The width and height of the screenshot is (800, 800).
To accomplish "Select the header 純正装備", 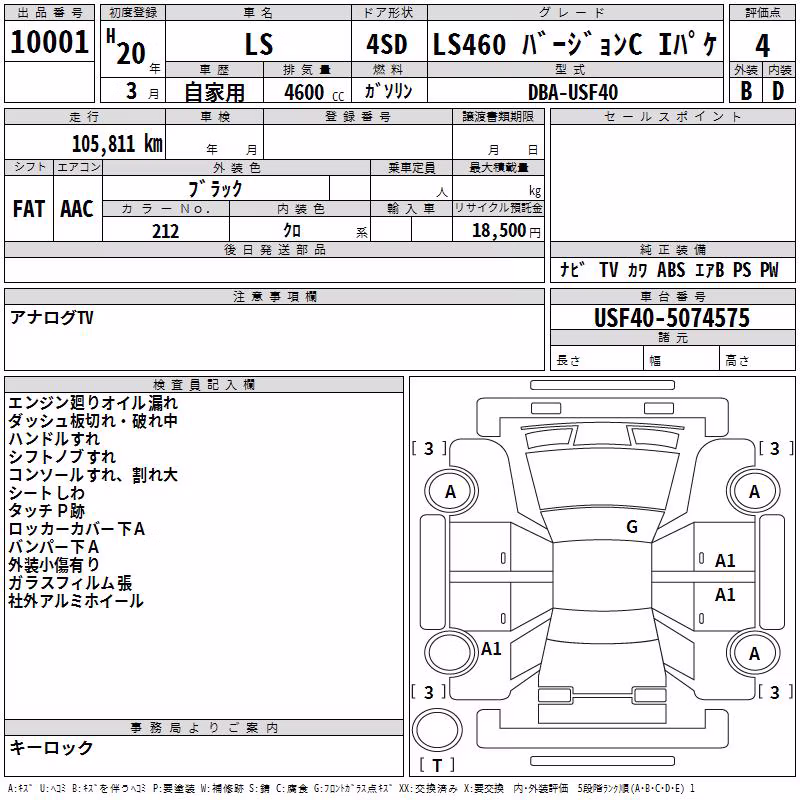I will [672, 249].
